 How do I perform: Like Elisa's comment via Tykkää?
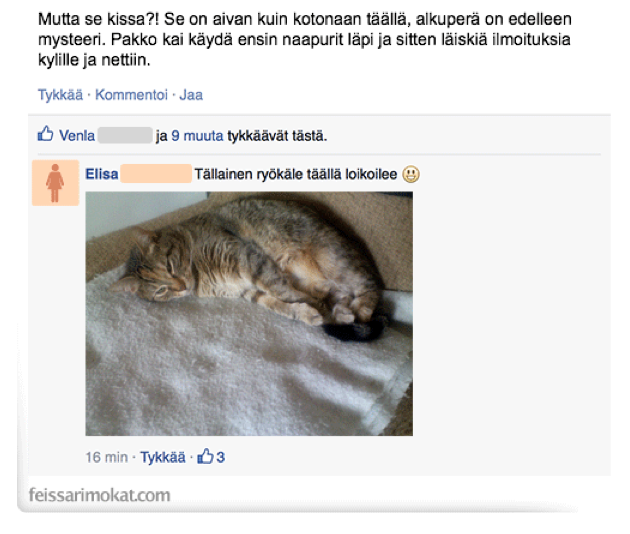pos(163,457)
